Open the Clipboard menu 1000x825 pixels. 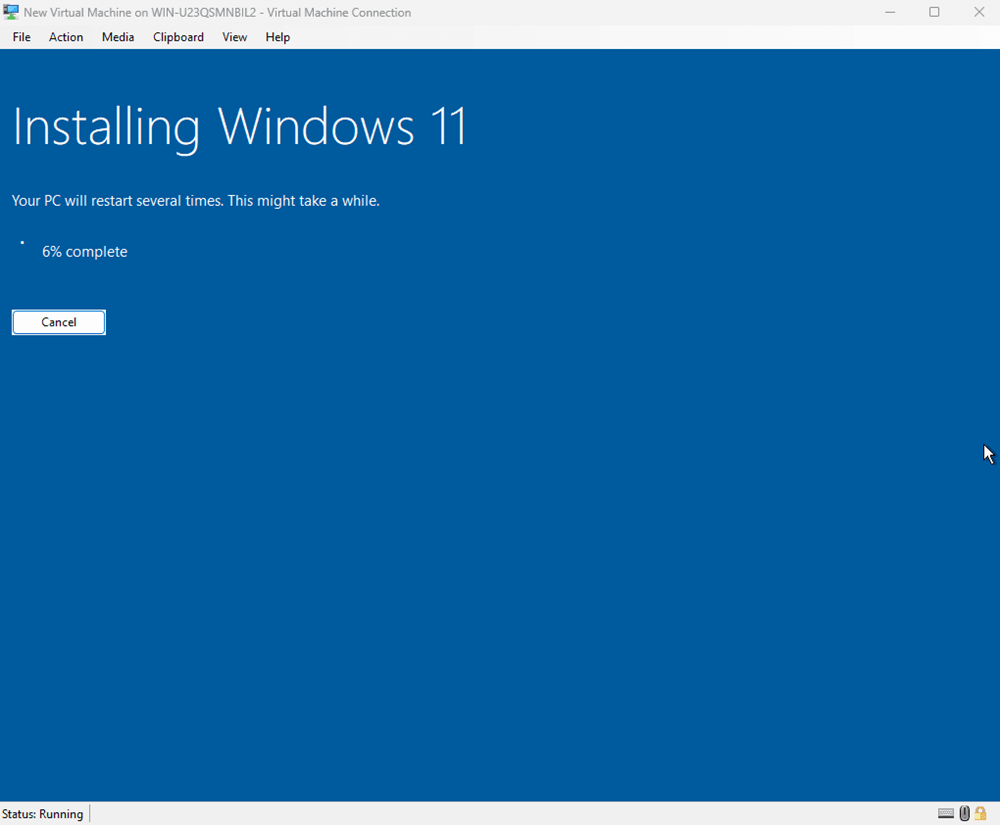178,37
